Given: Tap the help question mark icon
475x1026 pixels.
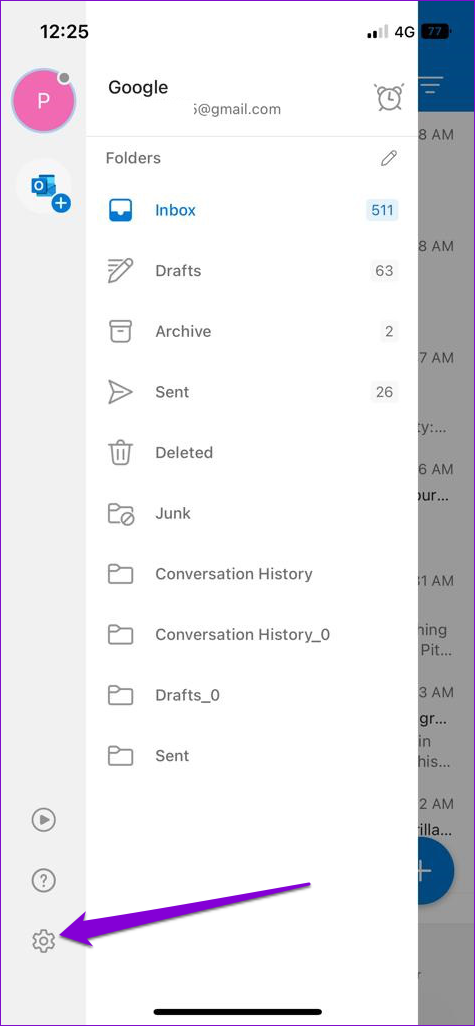Looking at the screenshot, I should tap(43, 880).
